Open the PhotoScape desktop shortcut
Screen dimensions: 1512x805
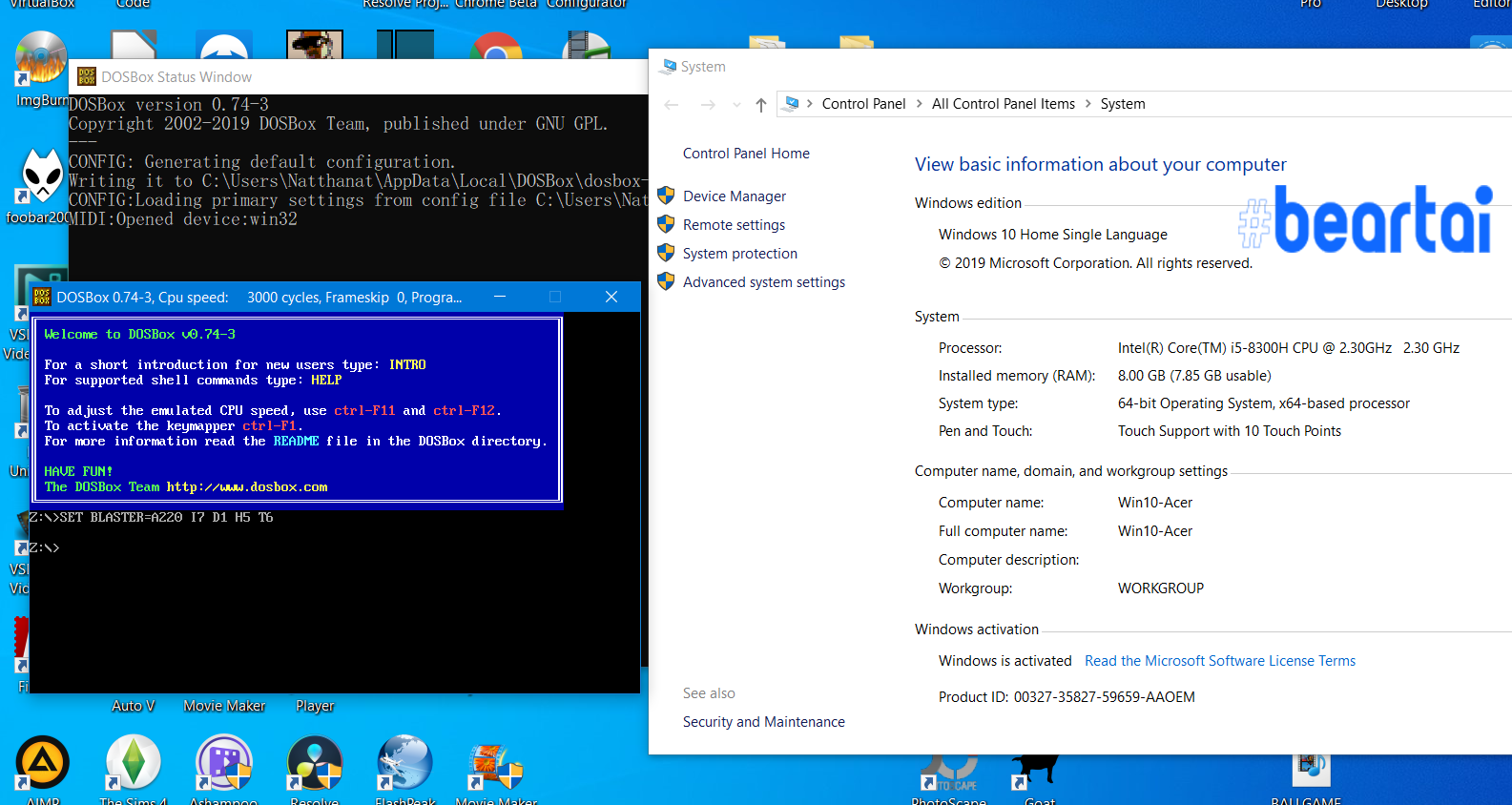tap(950, 773)
